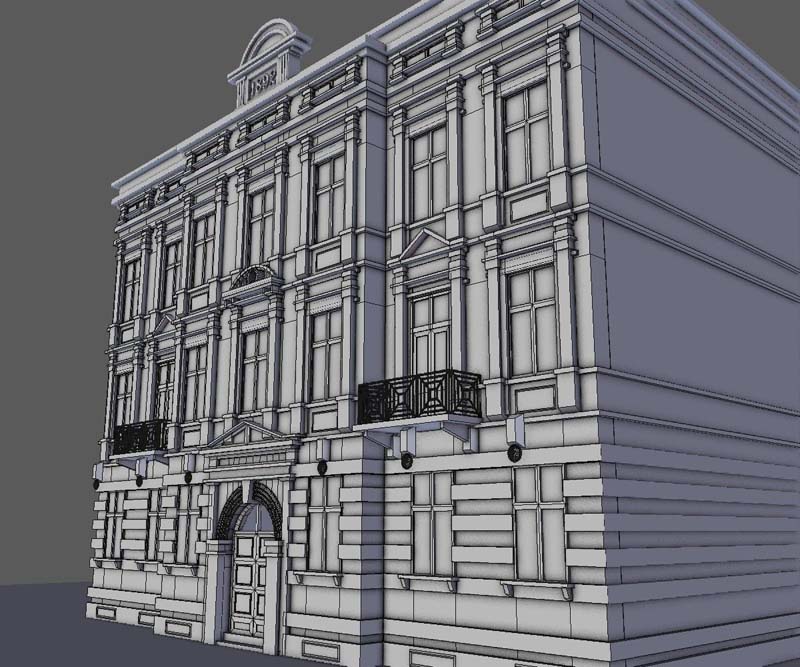Screen dimensions: 800x667
Task: Select the round medallion below the central balcony
Action: (407, 460)
